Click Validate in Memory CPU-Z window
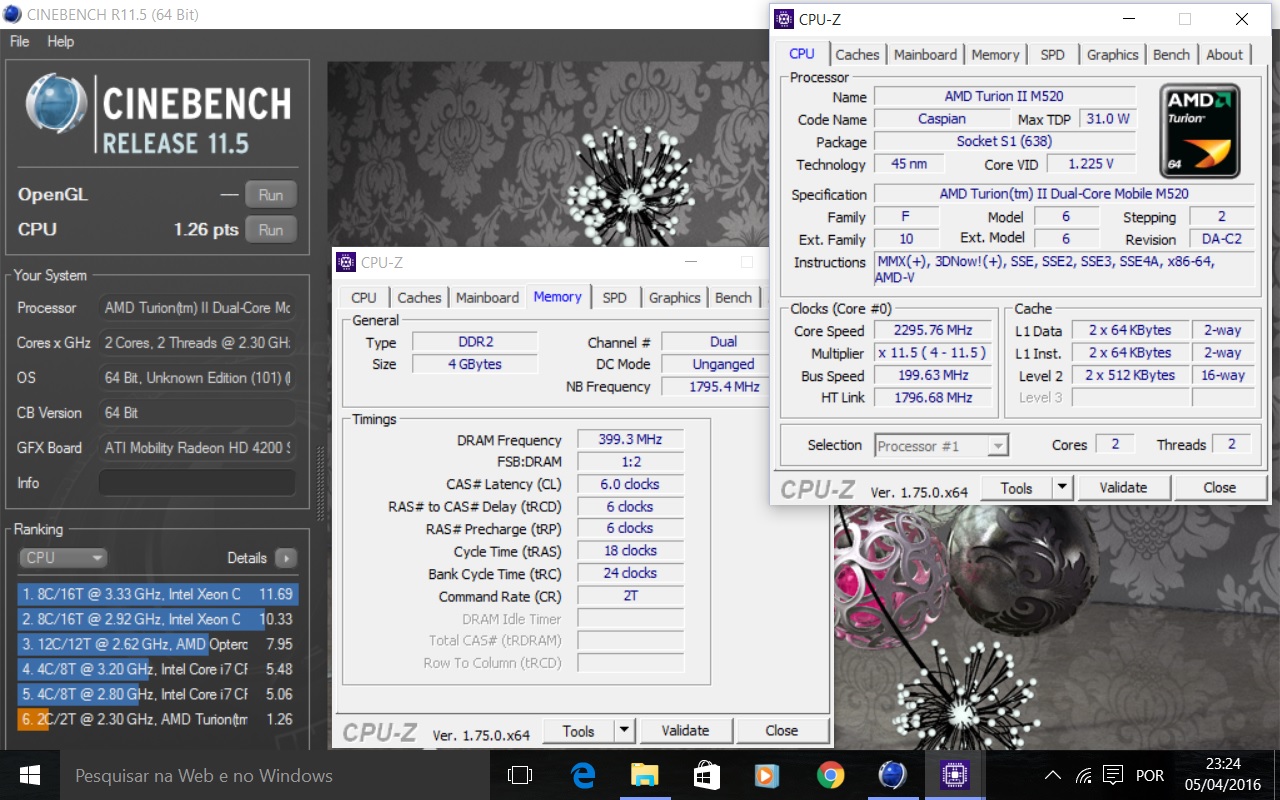This screenshot has width=1280, height=800. [x=685, y=731]
